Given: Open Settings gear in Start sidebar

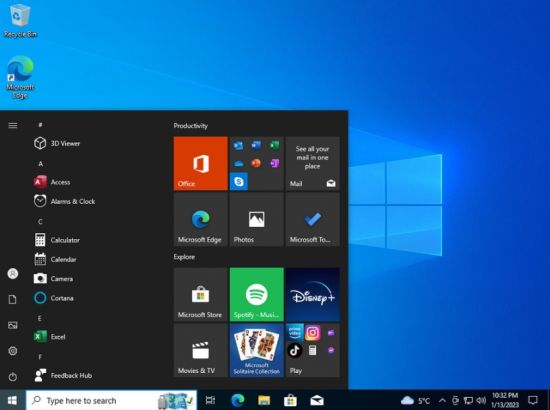Looking at the screenshot, I should pos(13,351).
